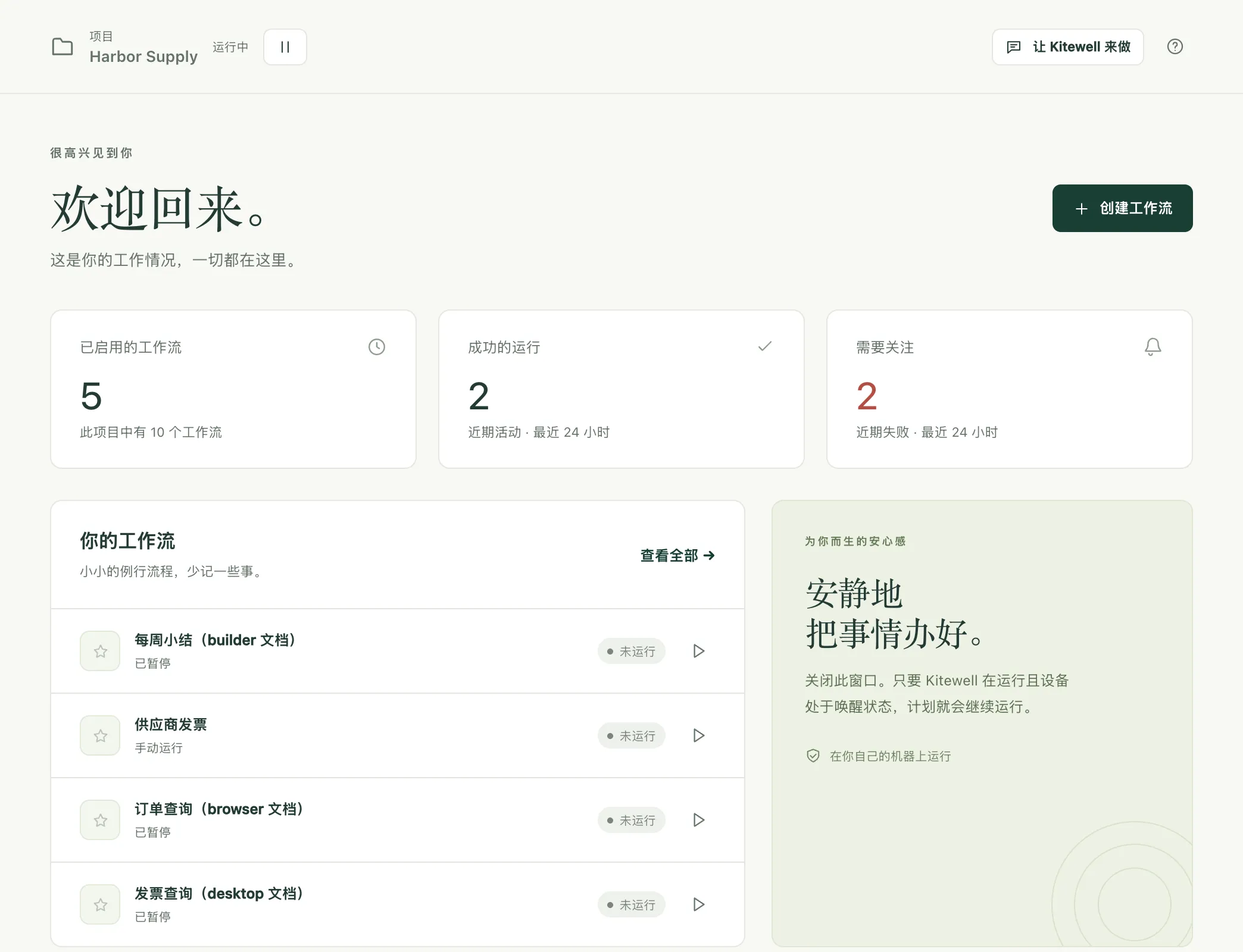Star the 订单查询（browser 文档）workflow

(100, 820)
